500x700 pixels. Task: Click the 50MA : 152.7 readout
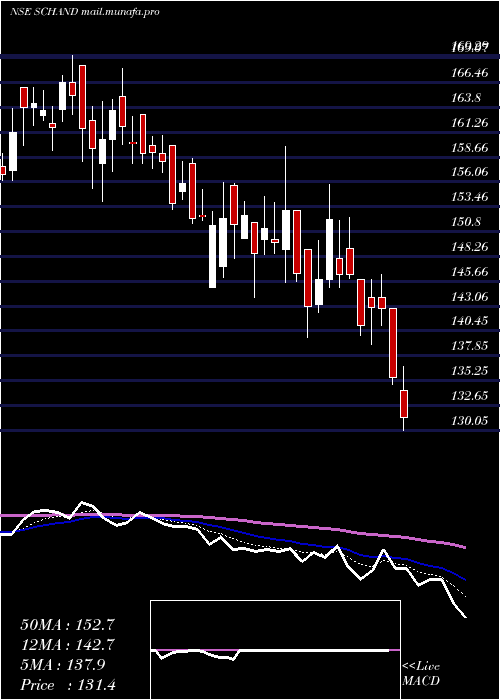[x=67, y=625]
